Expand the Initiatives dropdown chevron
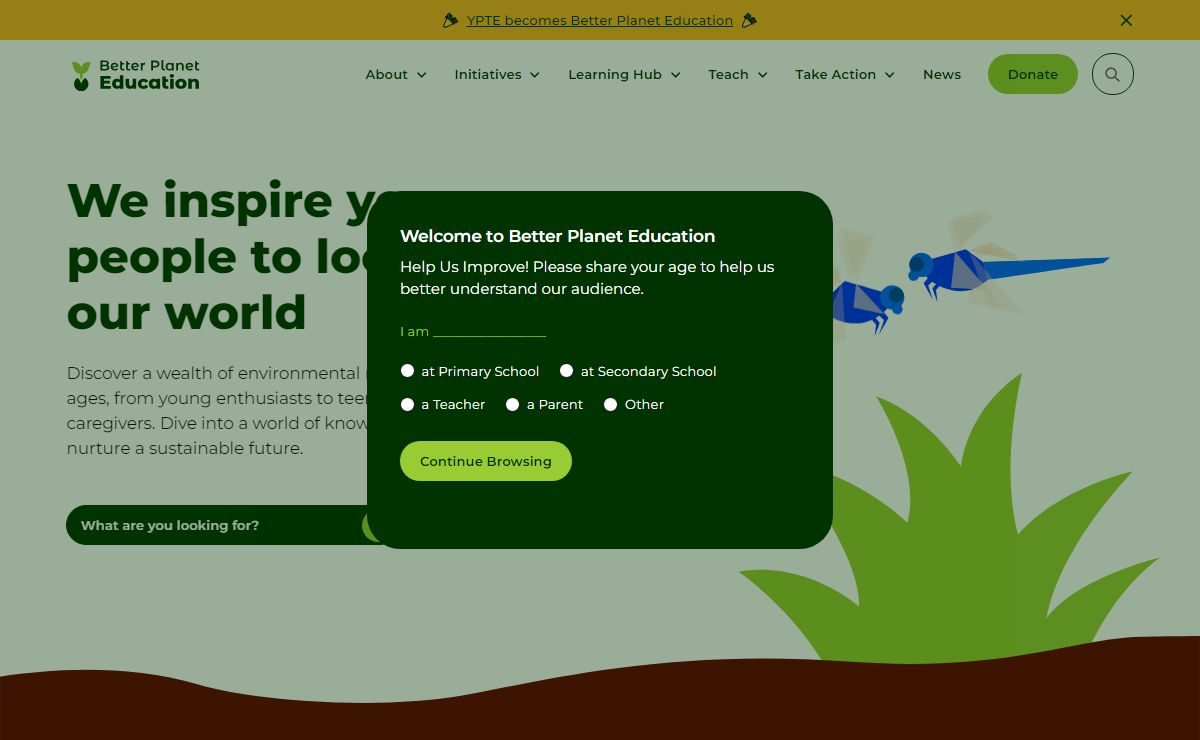This screenshot has height=740, width=1200. click(x=535, y=75)
